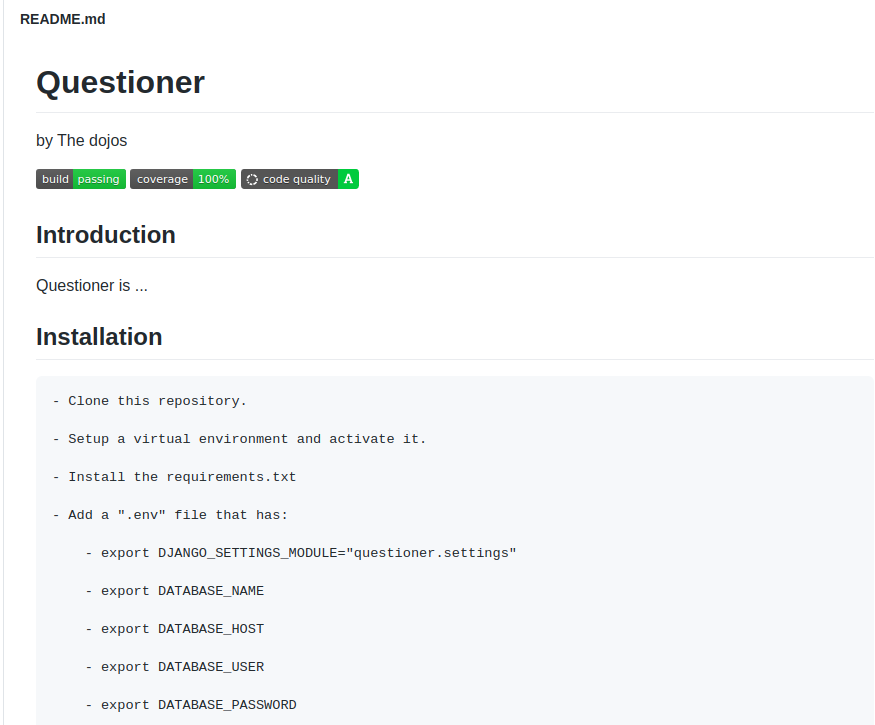
Task: Click the 'Questioner is ...' paragraph
Action: point(92,286)
